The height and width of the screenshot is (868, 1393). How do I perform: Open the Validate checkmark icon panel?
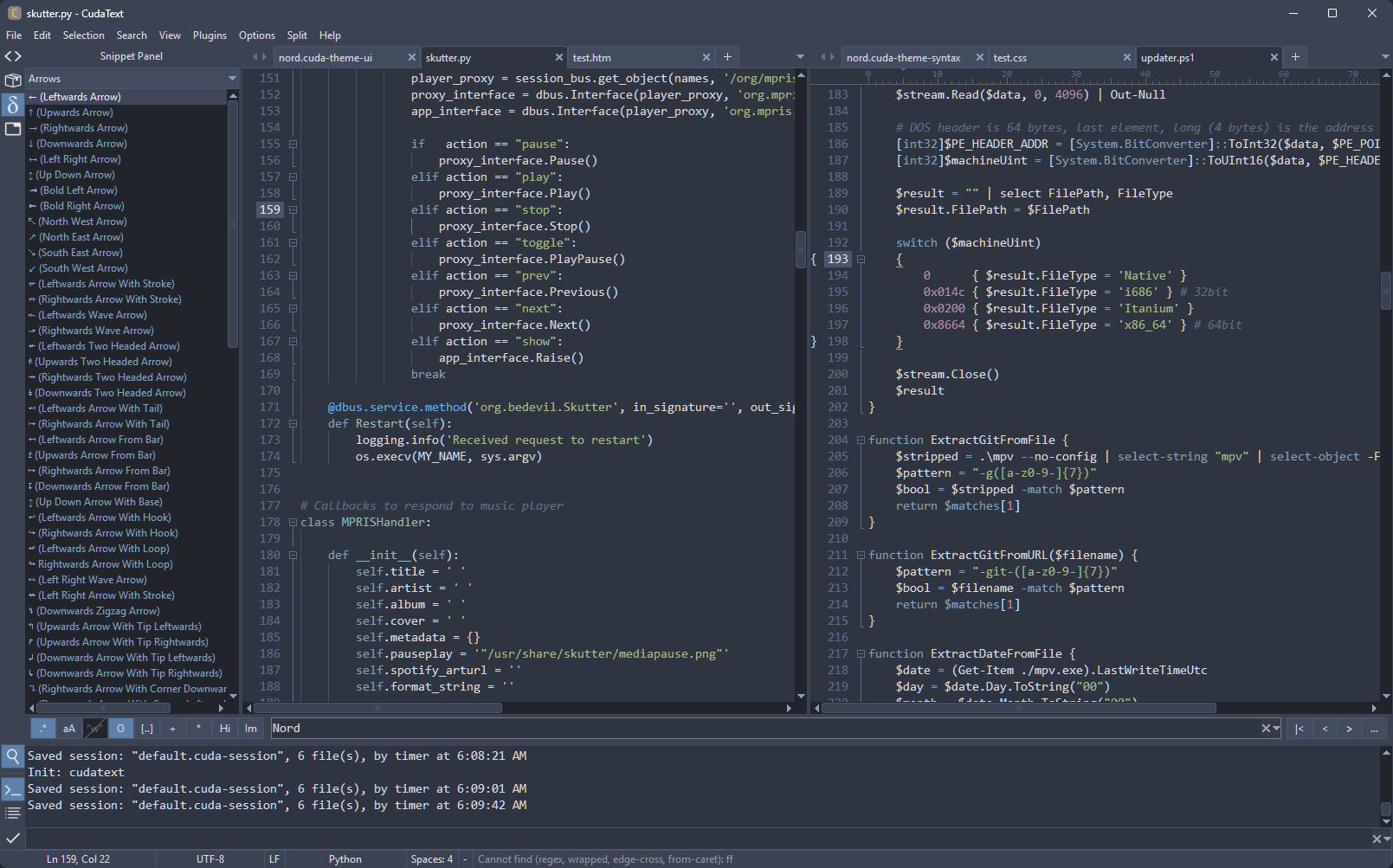13,838
